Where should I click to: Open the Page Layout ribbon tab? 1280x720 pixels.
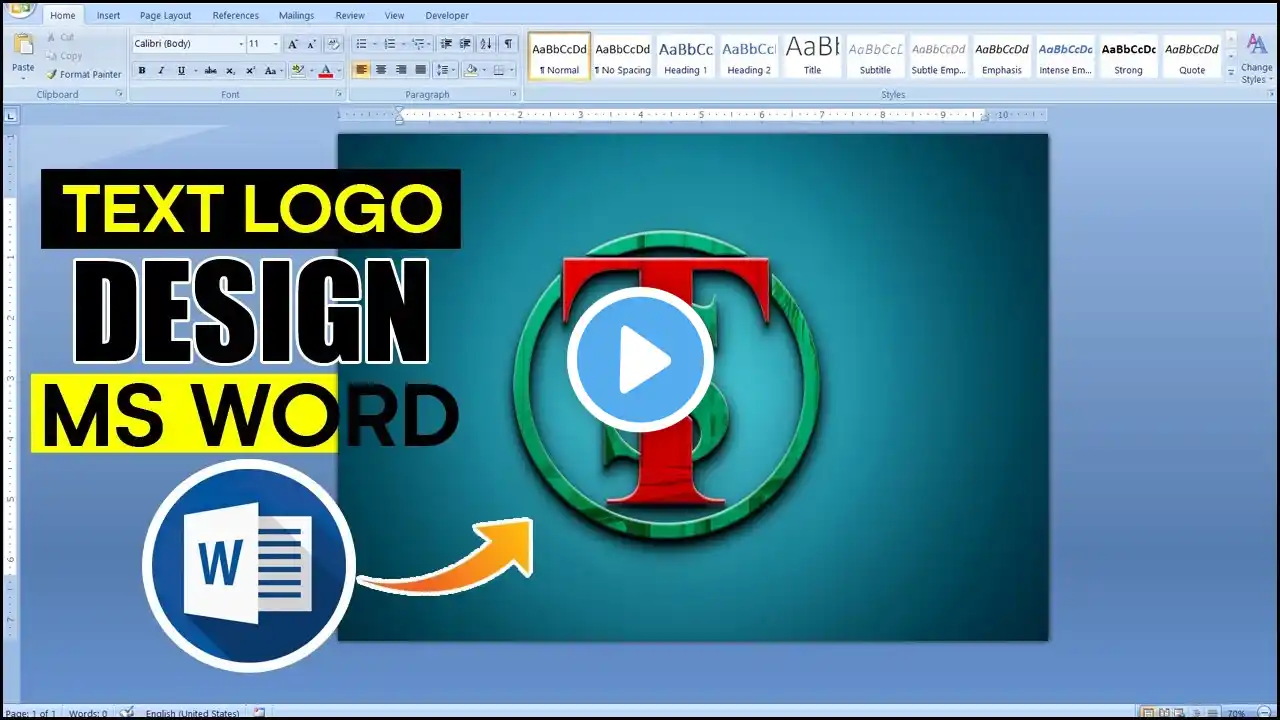[x=166, y=15]
